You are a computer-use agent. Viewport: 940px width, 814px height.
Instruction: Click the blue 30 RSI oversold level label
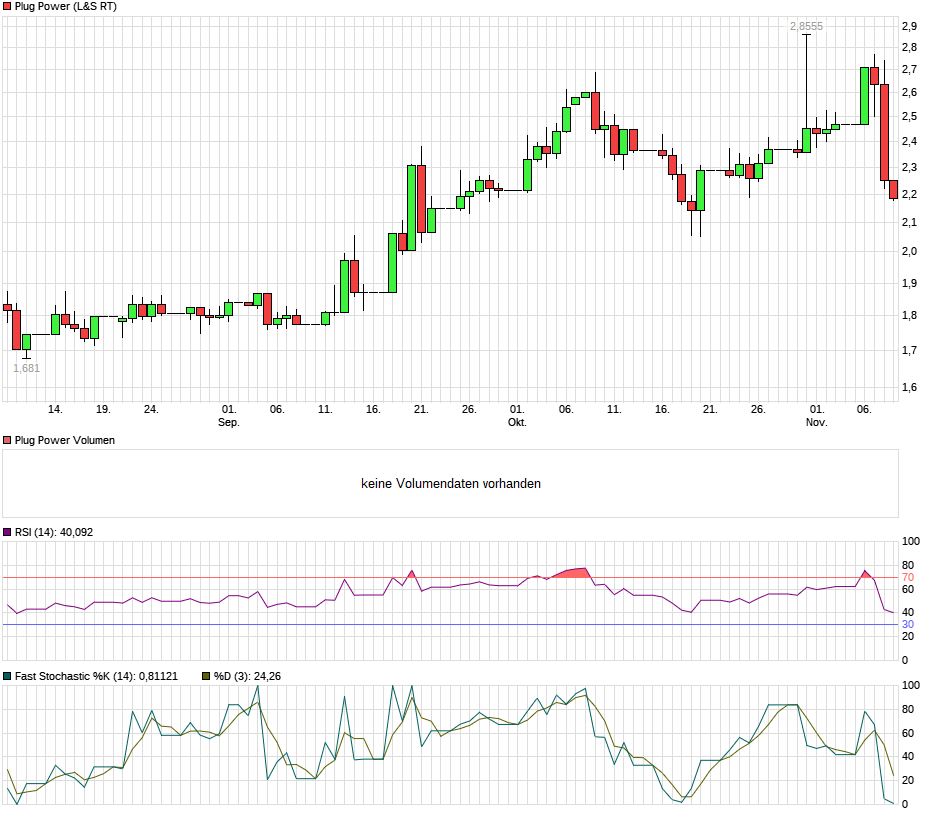point(909,624)
